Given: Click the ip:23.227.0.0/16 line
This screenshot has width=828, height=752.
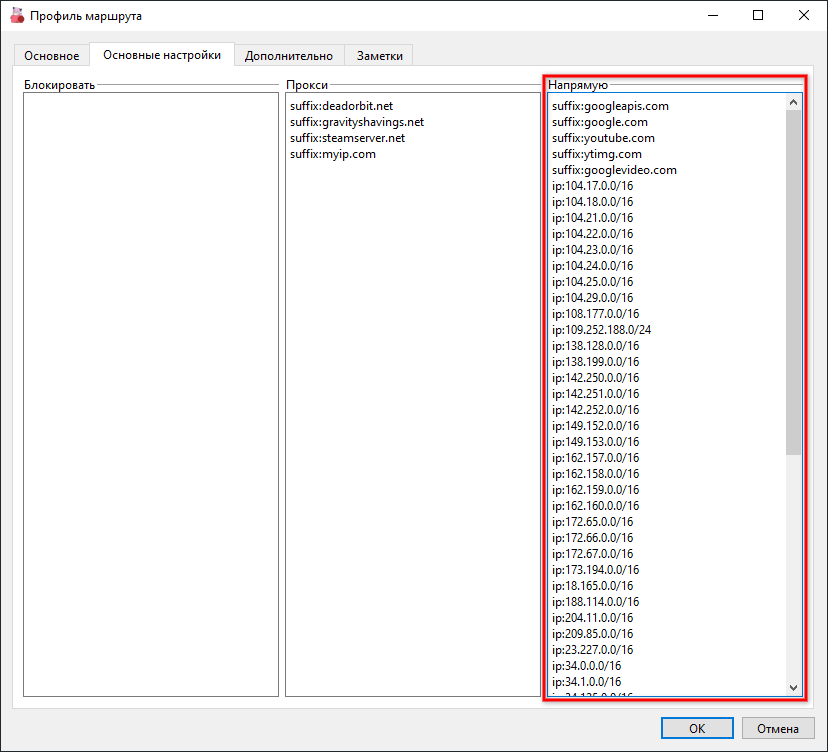Looking at the screenshot, I should tap(592, 650).
